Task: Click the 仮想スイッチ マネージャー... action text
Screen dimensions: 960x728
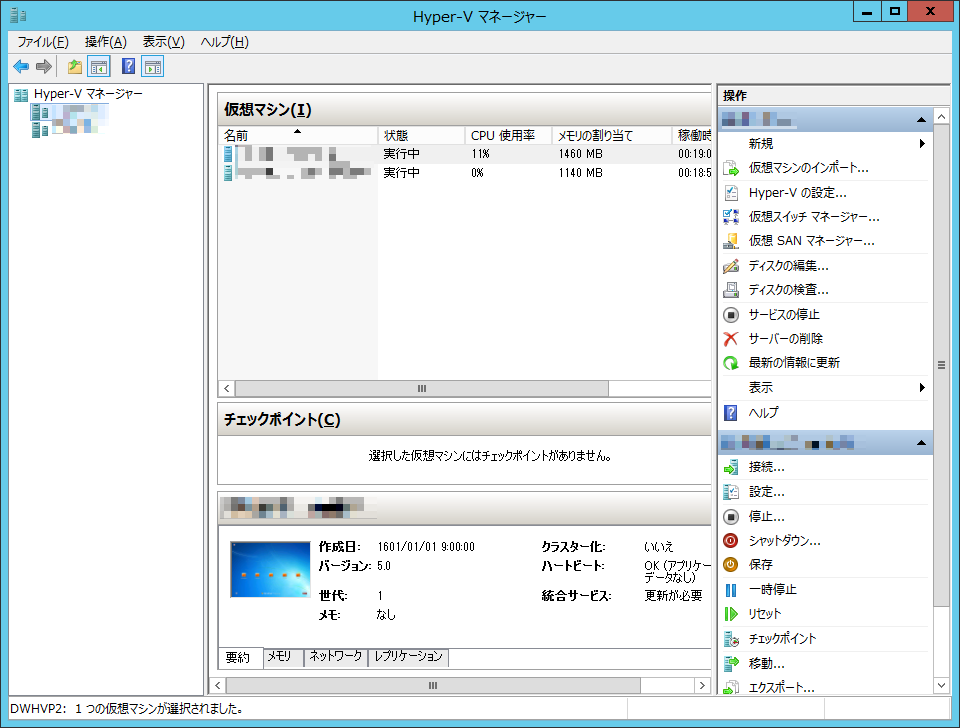Action: (814, 217)
